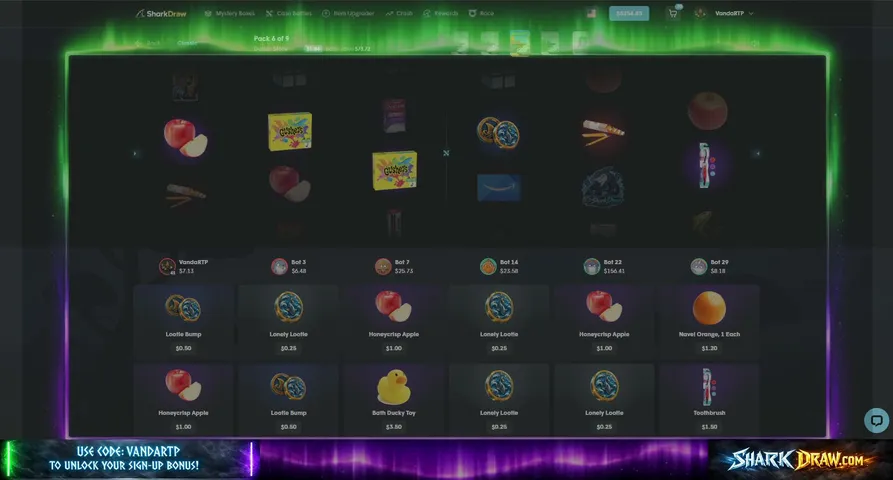Click the Bot 29 name label
Viewport: 893px width, 480px height.
720,262
